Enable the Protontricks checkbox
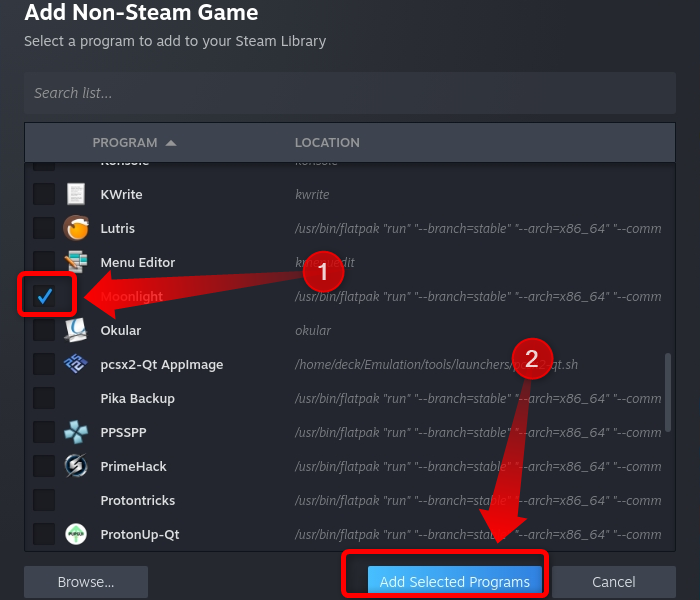The width and height of the screenshot is (700, 600). [44, 500]
